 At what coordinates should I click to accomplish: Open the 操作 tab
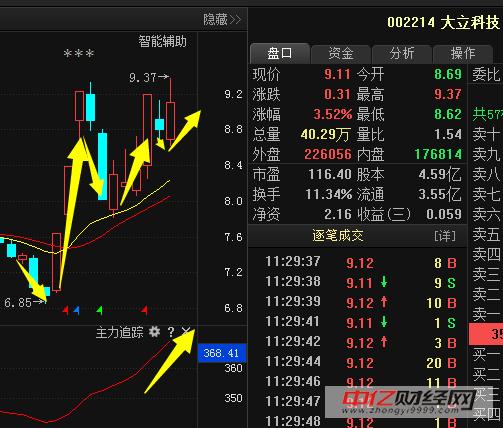pyautogui.click(x=463, y=53)
